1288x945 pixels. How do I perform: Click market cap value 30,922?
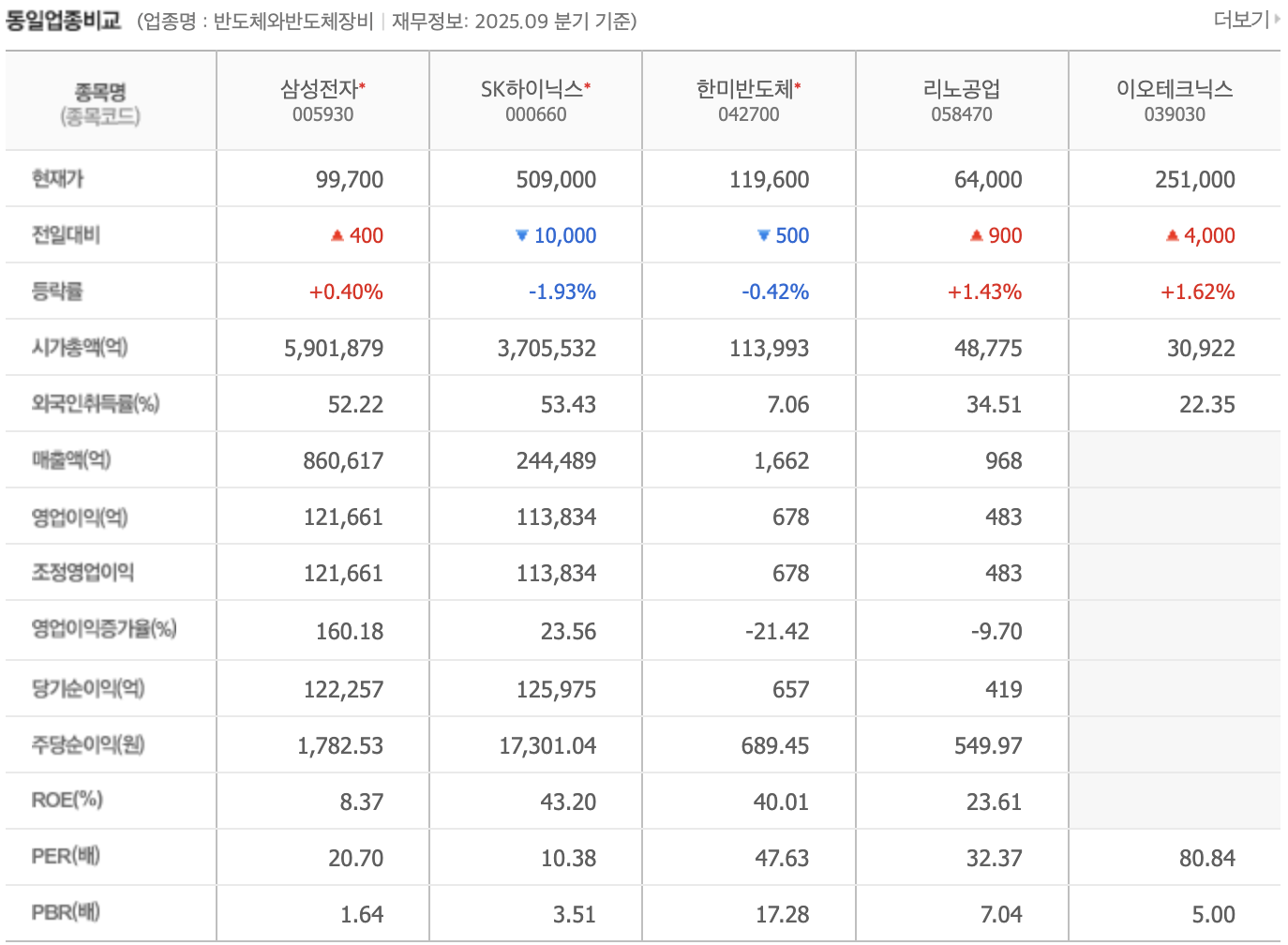point(1201,348)
